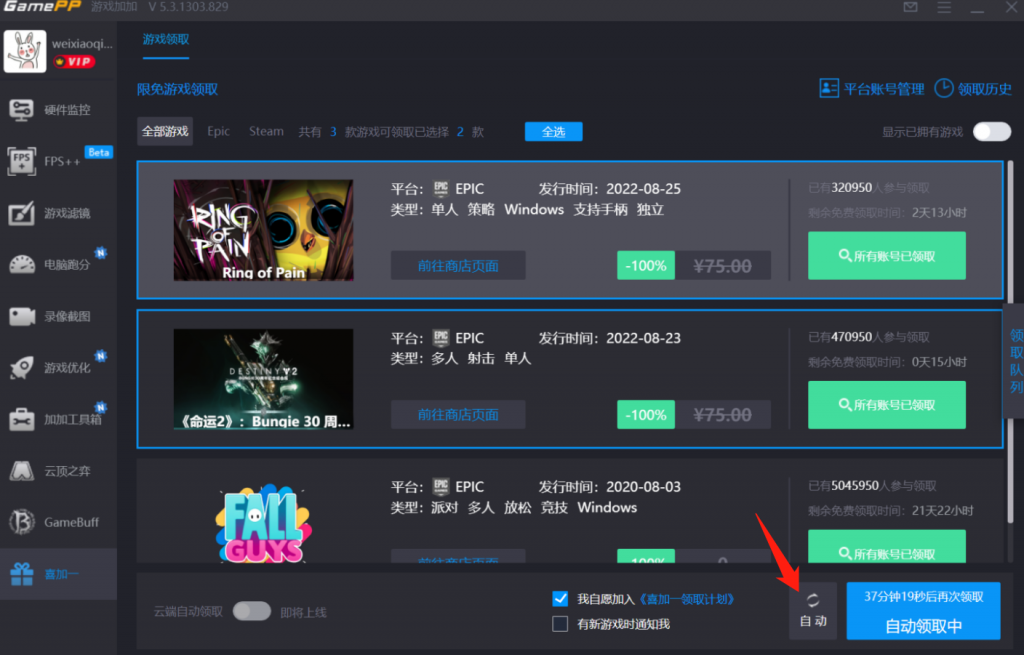Click the Ring of Pain game thumbnail
The width and height of the screenshot is (1024, 655).
(263, 231)
